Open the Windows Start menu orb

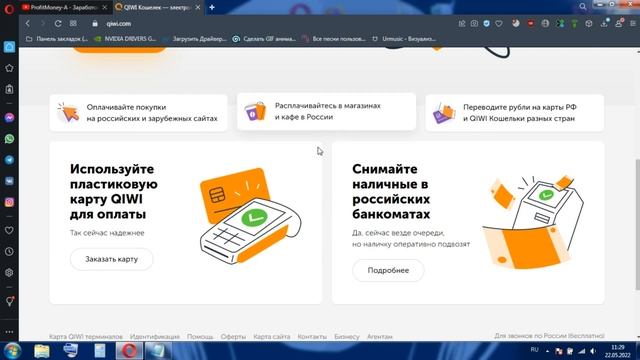(x=12, y=351)
